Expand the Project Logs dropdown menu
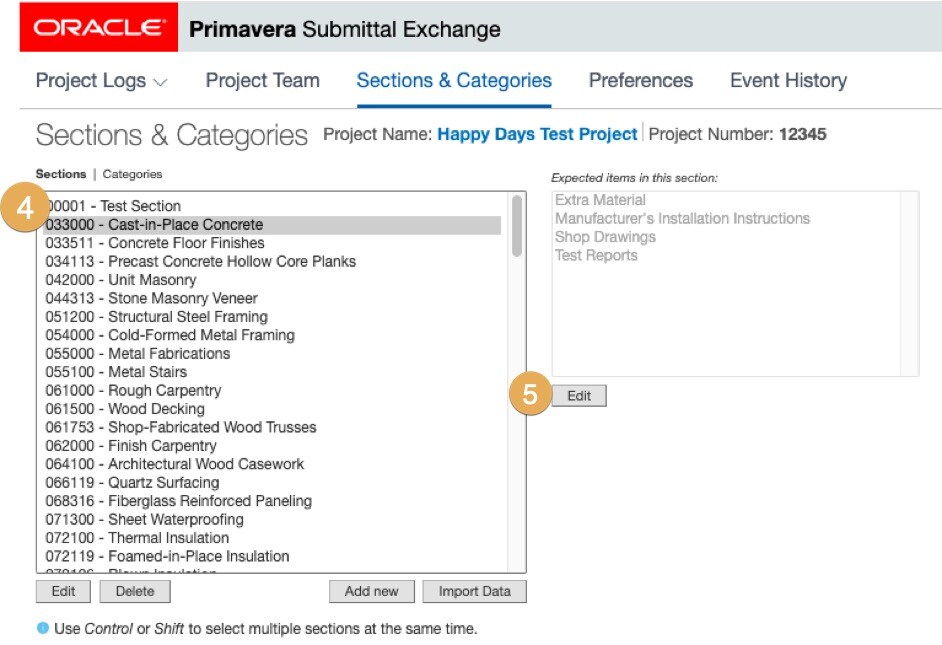Image resolution: width=942 pixels, height=645 pixels. click(101, 81)
